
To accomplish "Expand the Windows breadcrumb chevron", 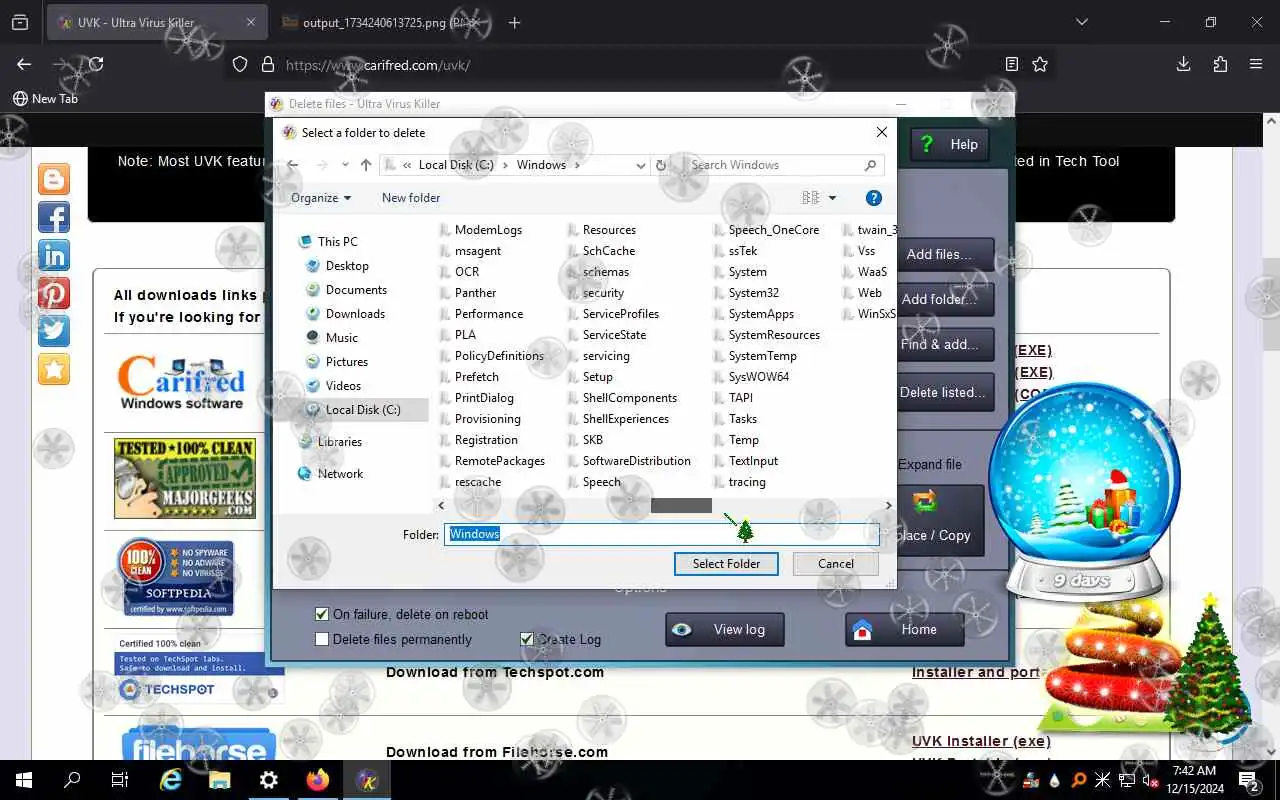I will coord(577,165).
